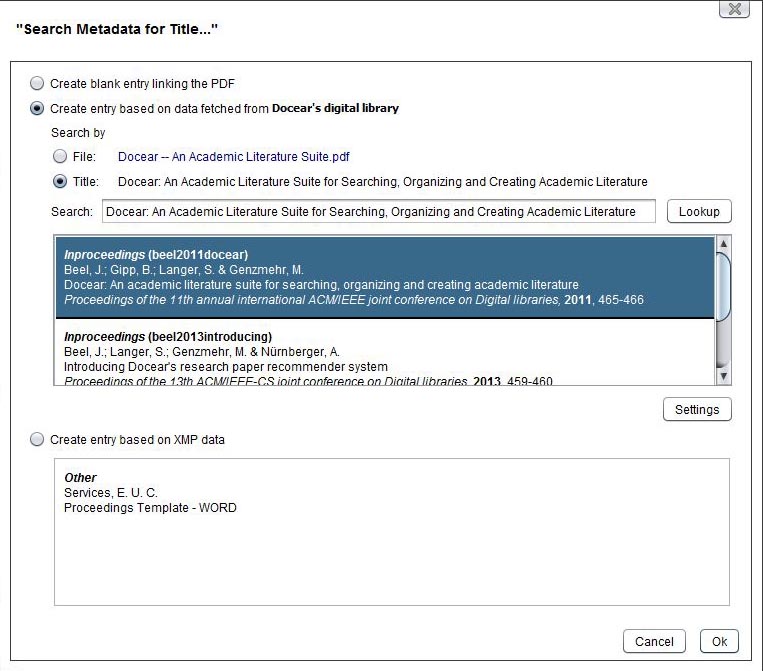Click the title text beside Title radio
This screenshot has width=763, height=671.
(382, 181)
